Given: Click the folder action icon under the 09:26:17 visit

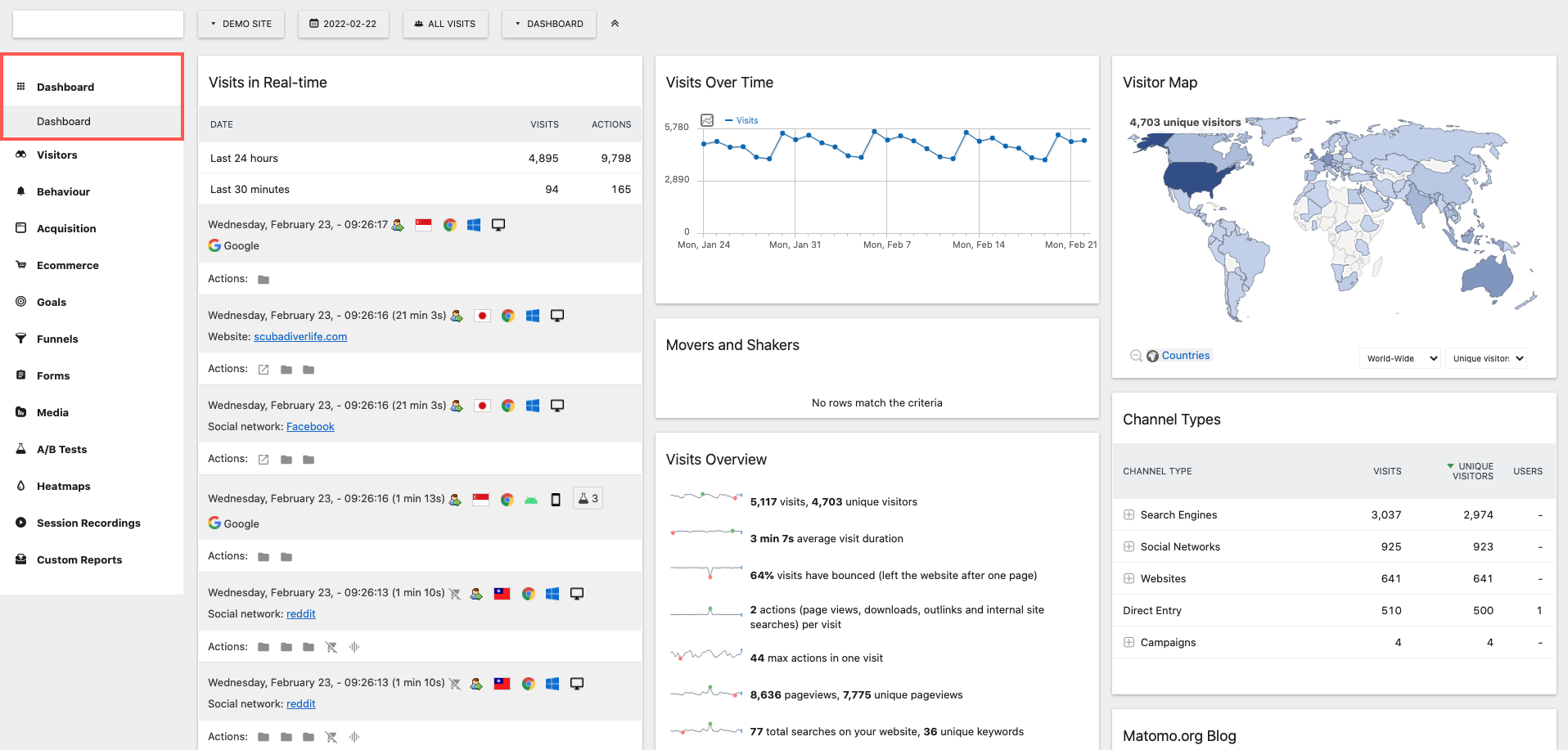Looking at the screenshot, I should [x=264, y=280].
